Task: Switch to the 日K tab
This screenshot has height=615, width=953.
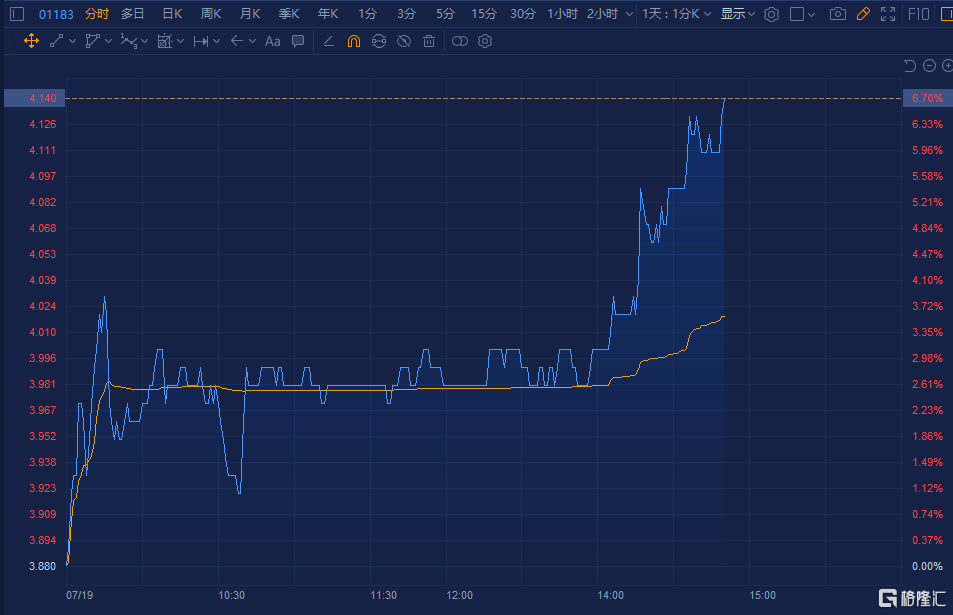Action: click(172, 14)
